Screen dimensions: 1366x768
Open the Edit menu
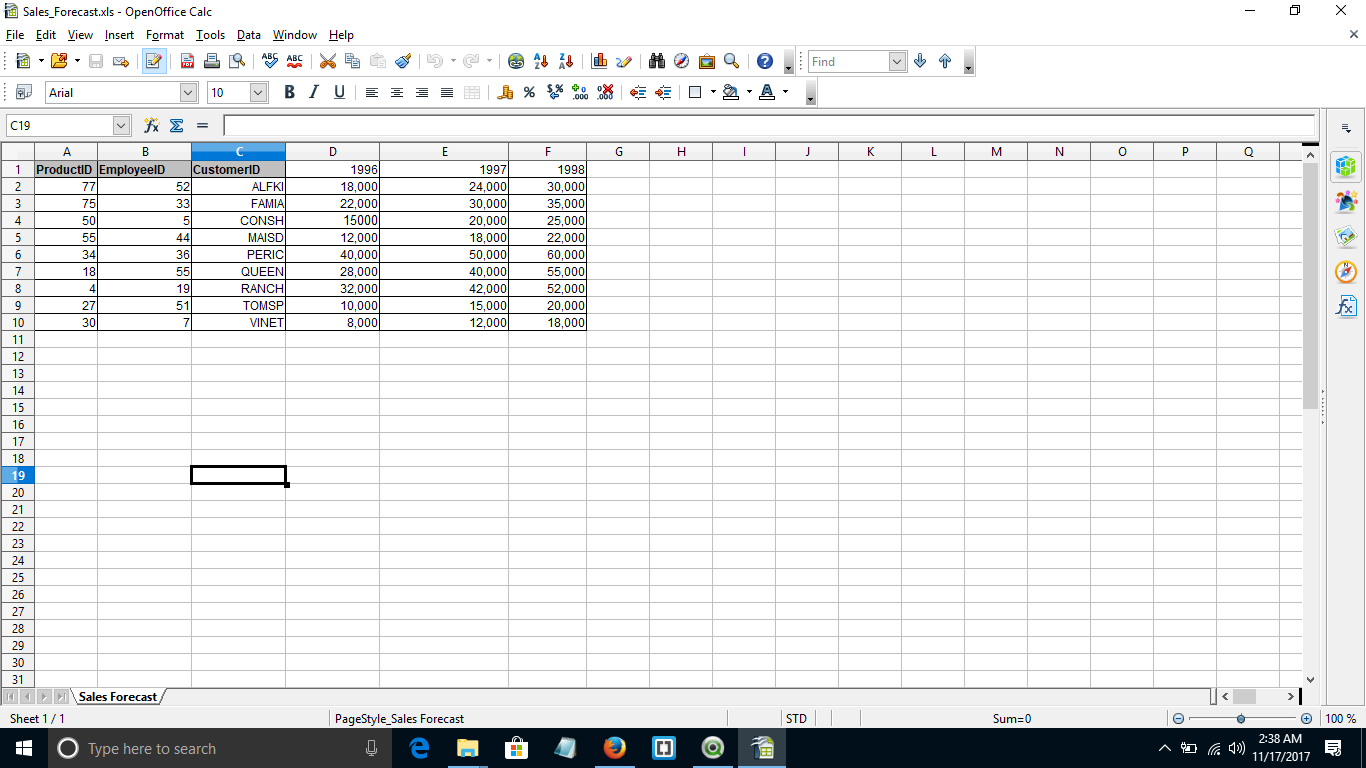tap(45, 35)
